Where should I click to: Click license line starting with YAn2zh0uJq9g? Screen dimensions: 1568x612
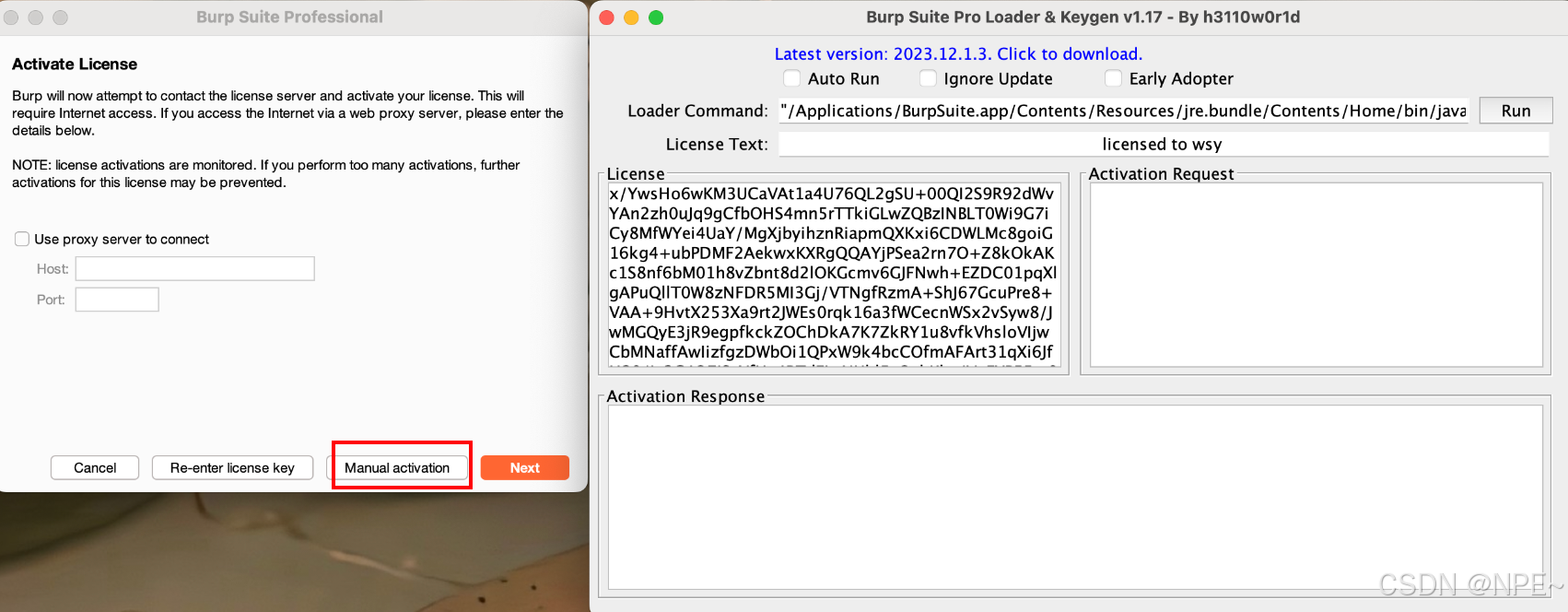[x=829, y=213]
